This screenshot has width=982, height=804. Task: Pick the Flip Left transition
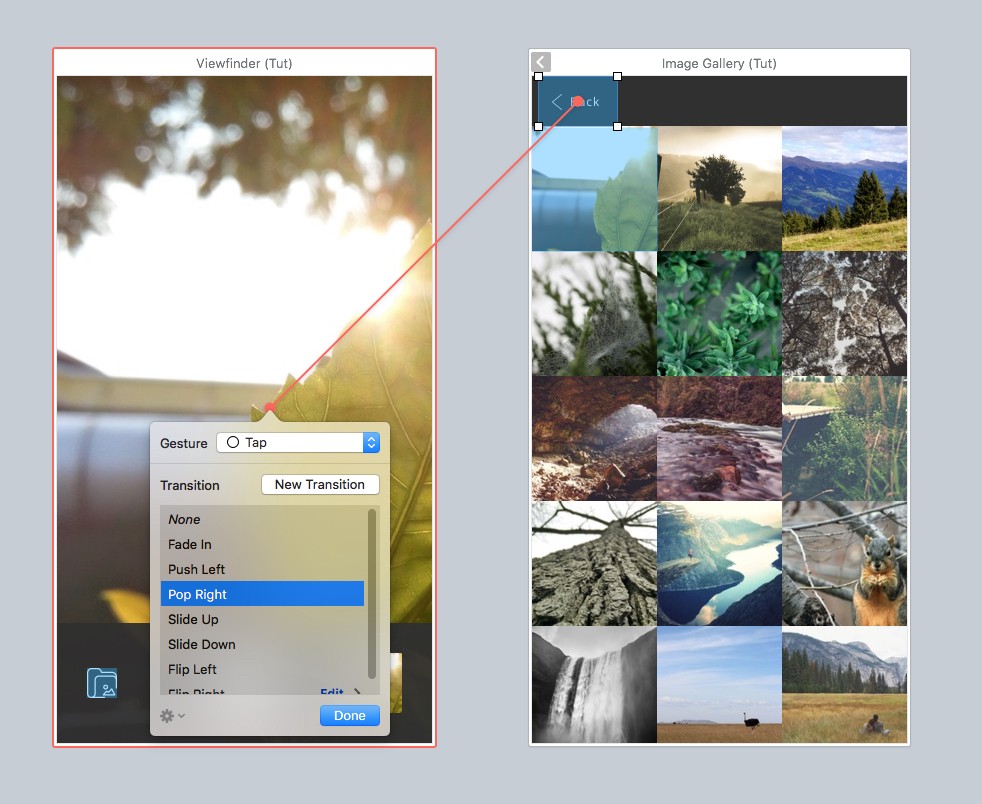click(192, 670)
